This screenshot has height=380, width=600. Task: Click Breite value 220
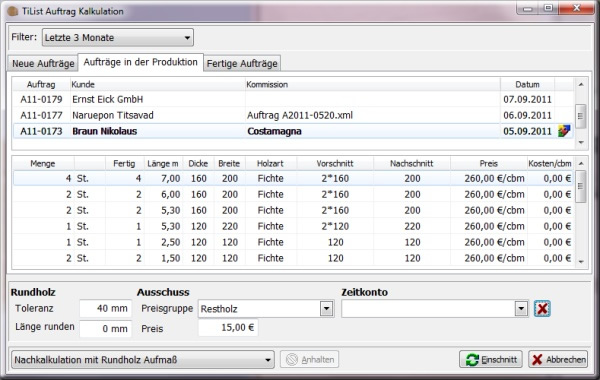[230, 226]
